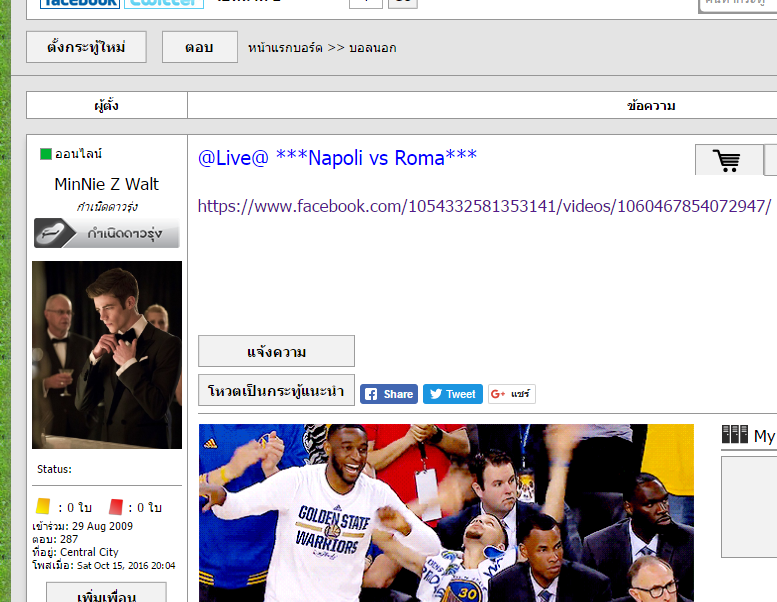Click the italic กำเนิดดาวรุ่ง rank text

point(107,206)
